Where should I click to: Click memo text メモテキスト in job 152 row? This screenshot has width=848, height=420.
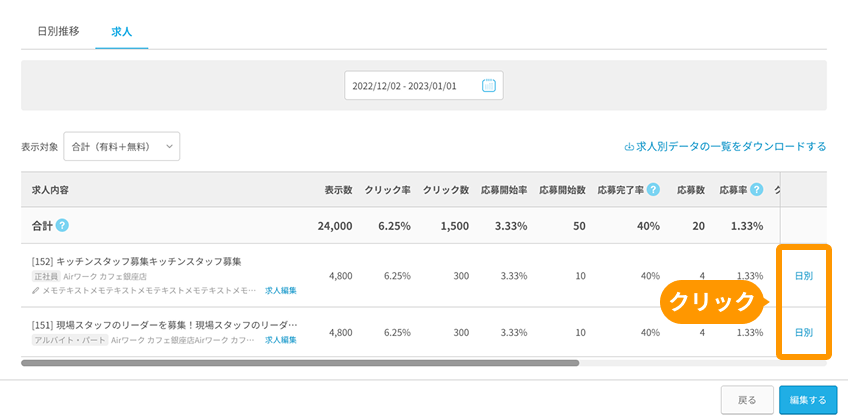point(149,291)
